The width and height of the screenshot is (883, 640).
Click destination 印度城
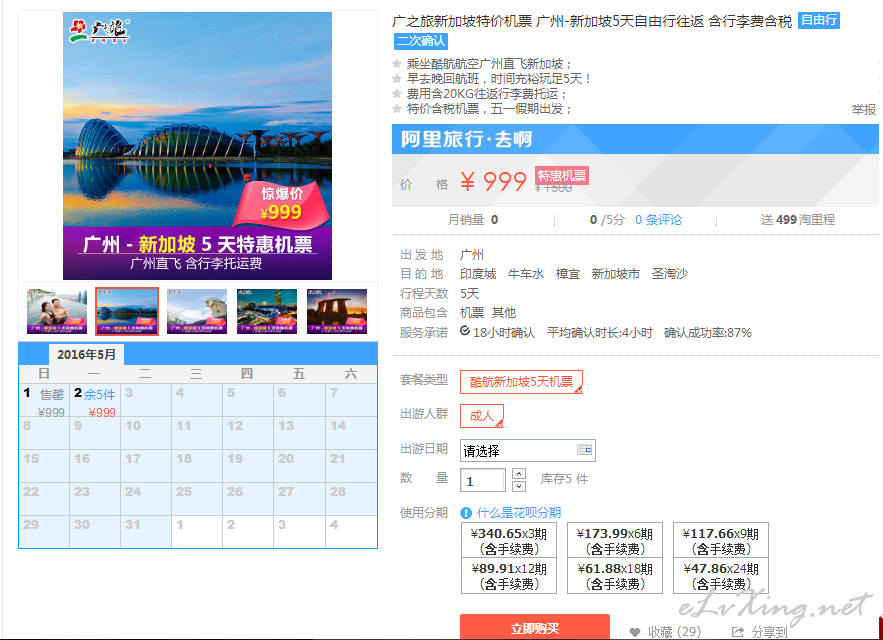tap(478, 274)
